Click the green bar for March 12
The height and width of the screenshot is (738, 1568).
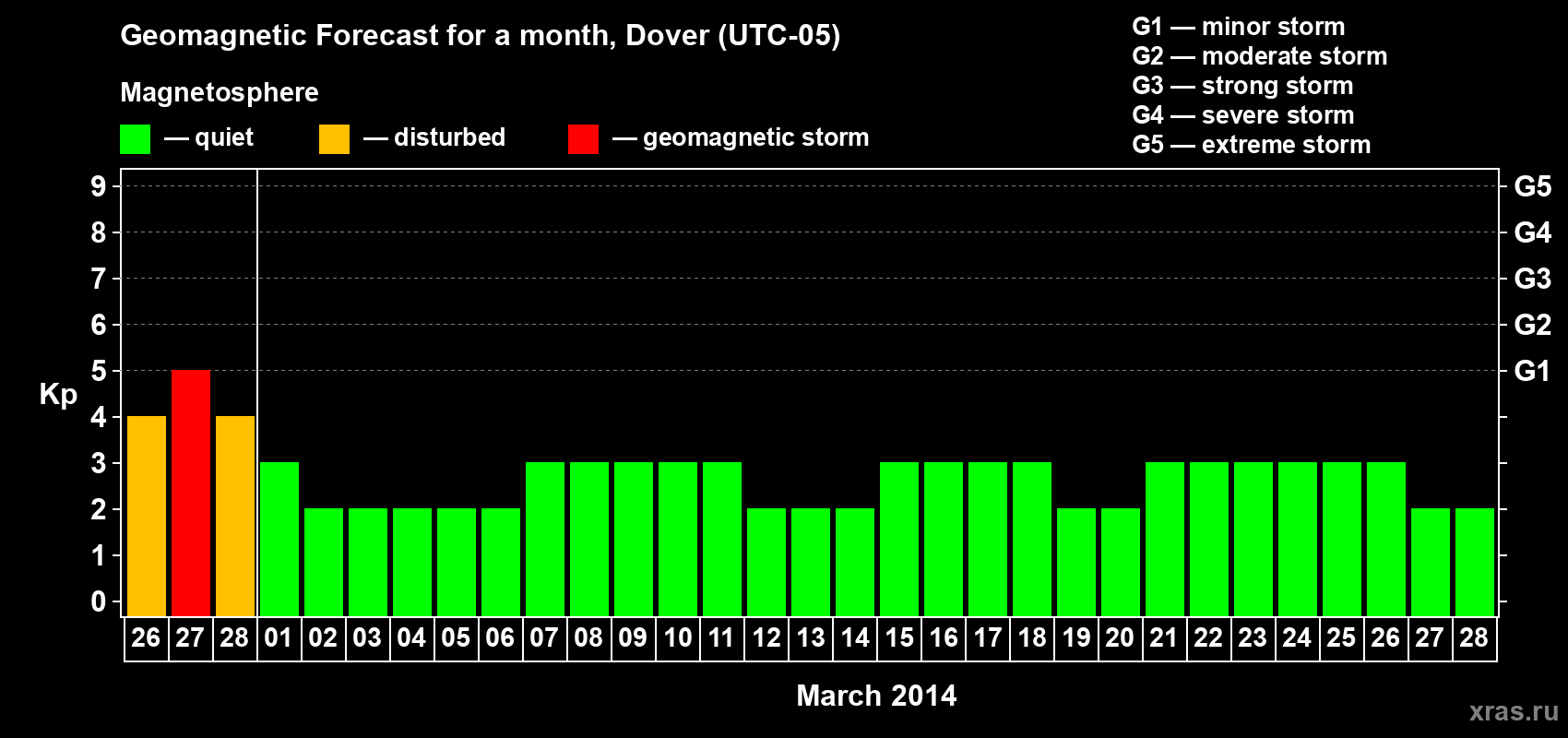pyautogui.click(x=766, y=563)
